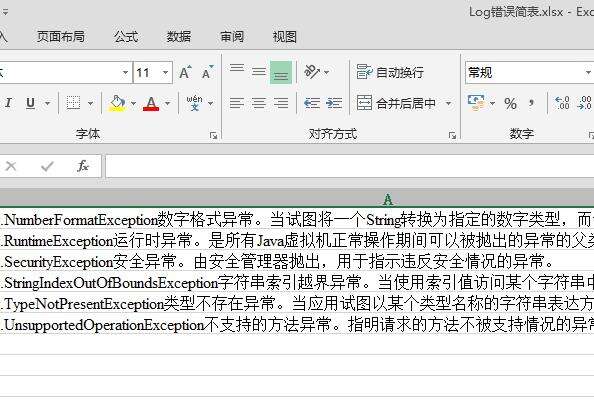Toggle 自动换行 wrap text

click(x=390, y=72)
